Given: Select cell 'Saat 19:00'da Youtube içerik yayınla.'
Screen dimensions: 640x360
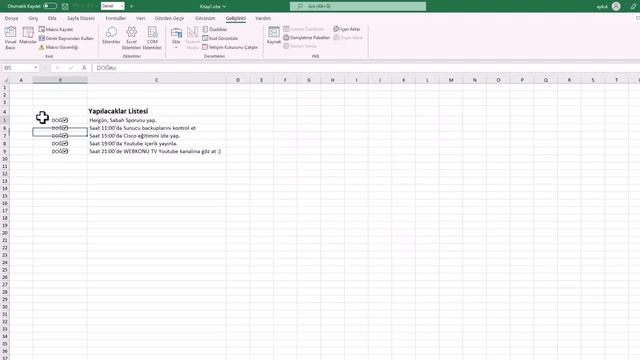Looking at the screenshot, I should click(x=133, y=143).
